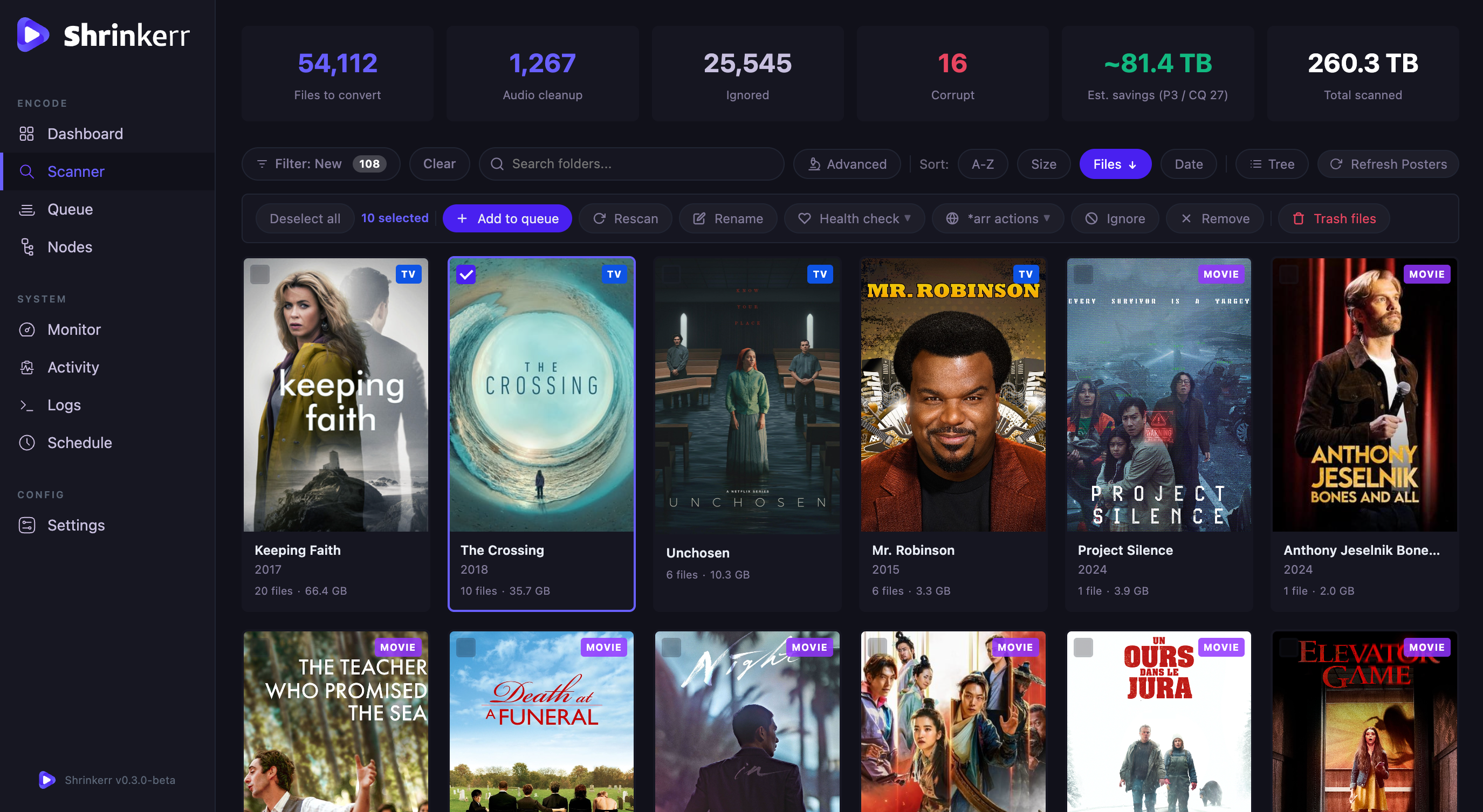The width and height of the screenshot is (1483, 812).
Task: Click the Dashboard grid icon
Action: click(26, 134)
